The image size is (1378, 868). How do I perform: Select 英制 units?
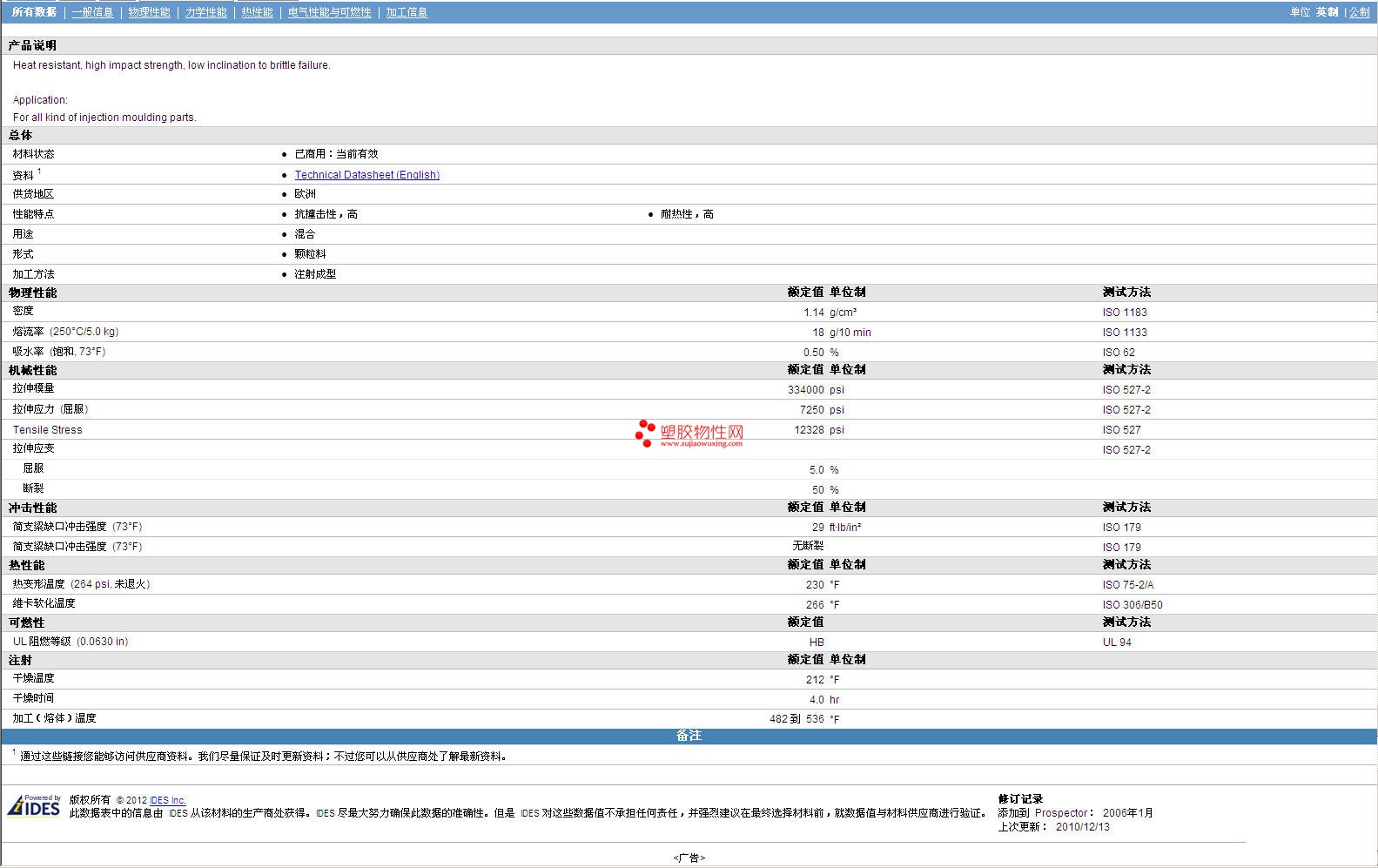(1327, 12)
